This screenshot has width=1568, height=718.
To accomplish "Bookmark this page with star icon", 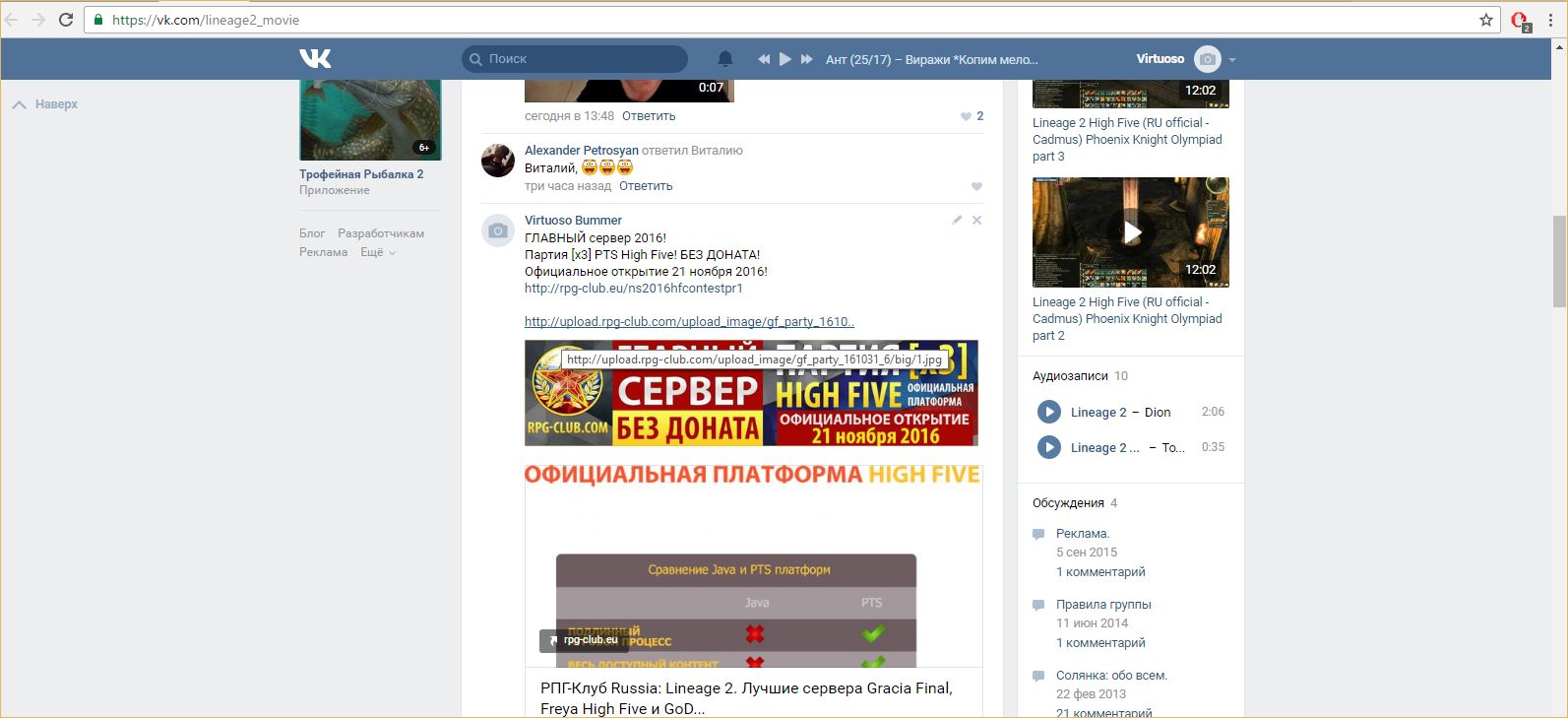I will 1486,20.
